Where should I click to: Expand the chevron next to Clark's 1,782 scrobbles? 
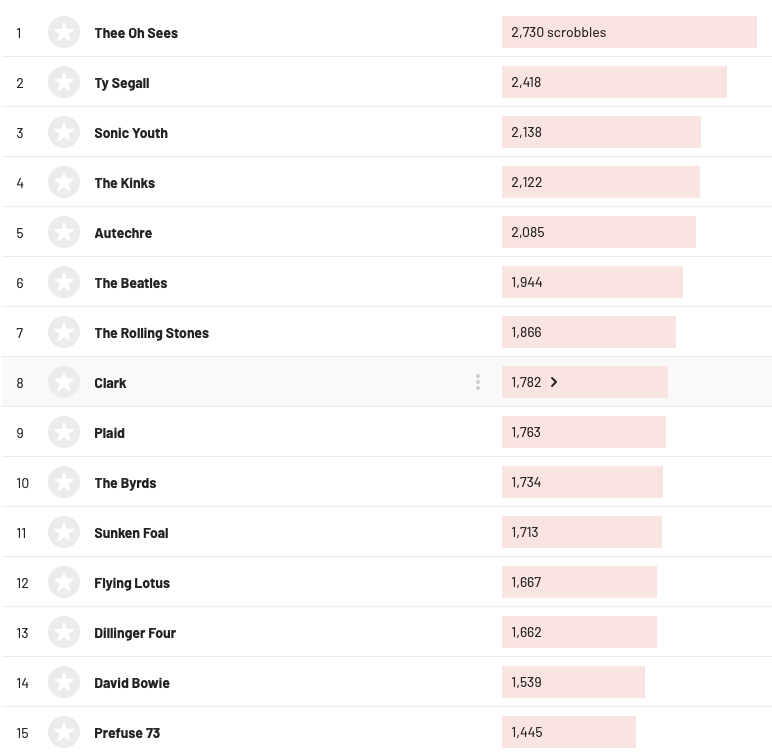tap(554, 382)
